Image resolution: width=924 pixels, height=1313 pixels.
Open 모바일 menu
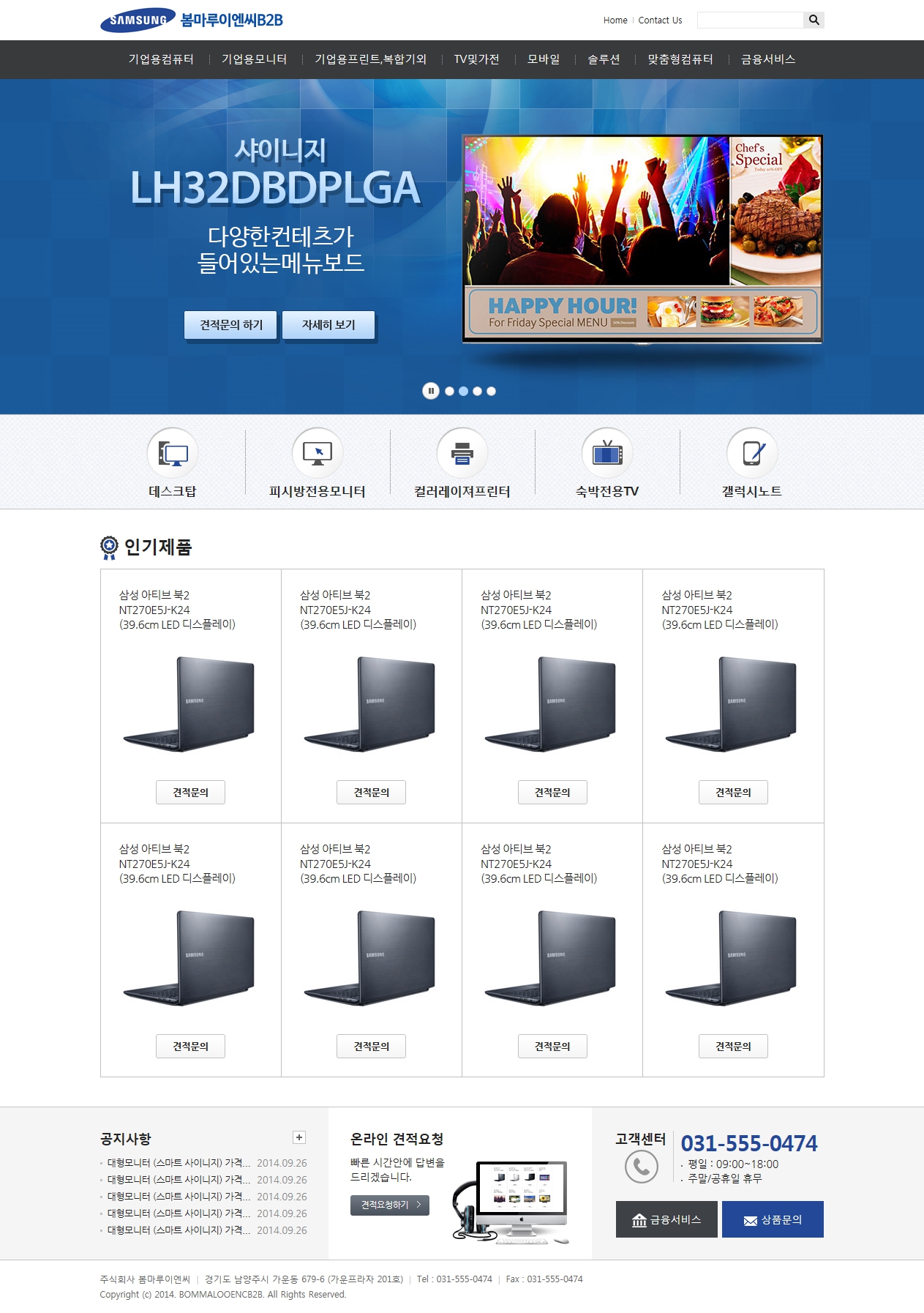tap(544, 59)
